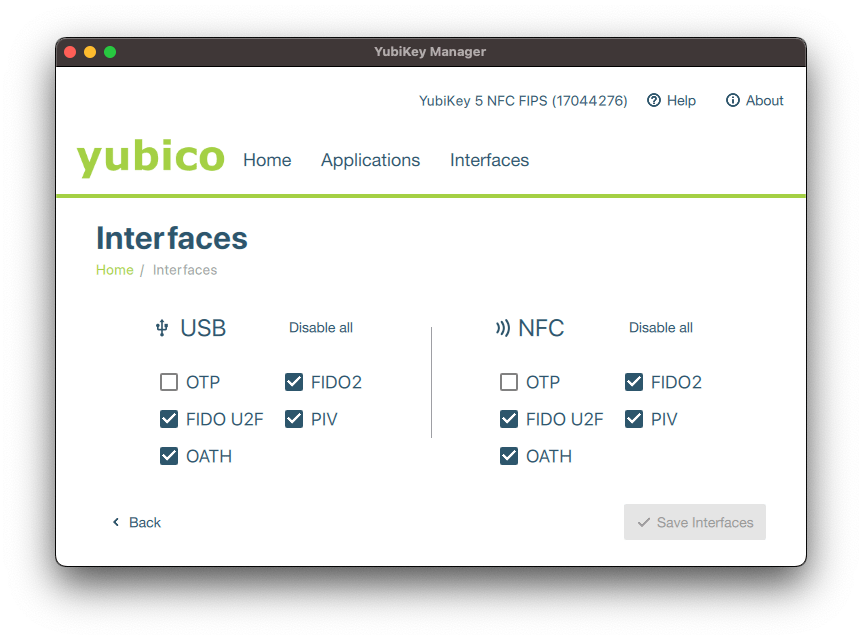Open the Applications menu
Screen dimensions: 862x640
[370, 160]
